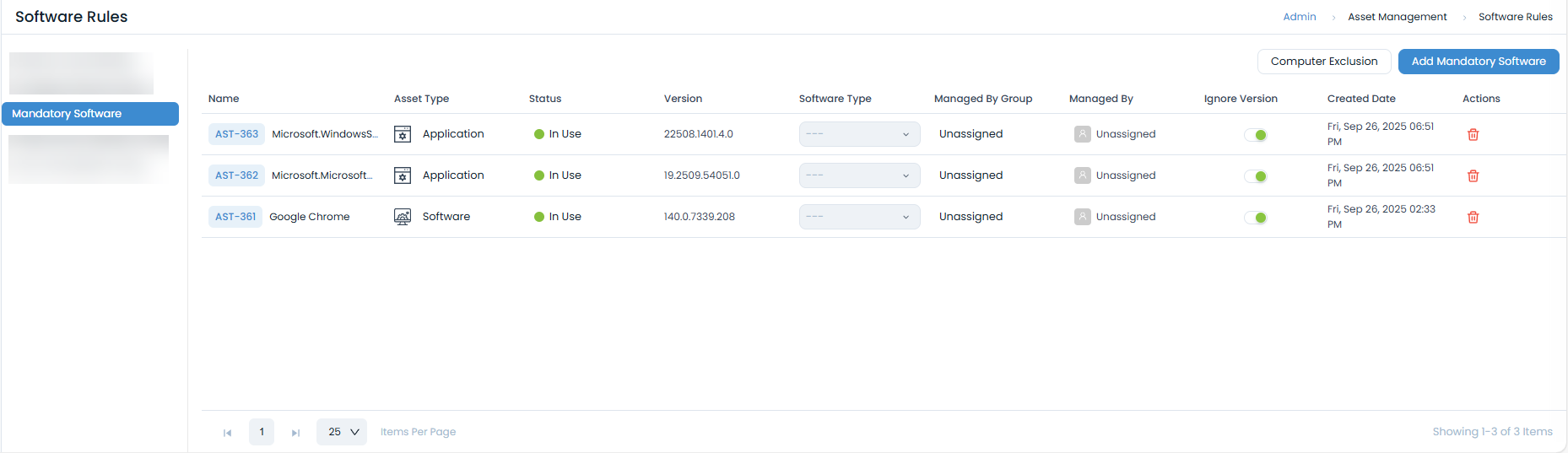Change items per page from 25
1568x453 pixels.
click(x=342, y=432)
